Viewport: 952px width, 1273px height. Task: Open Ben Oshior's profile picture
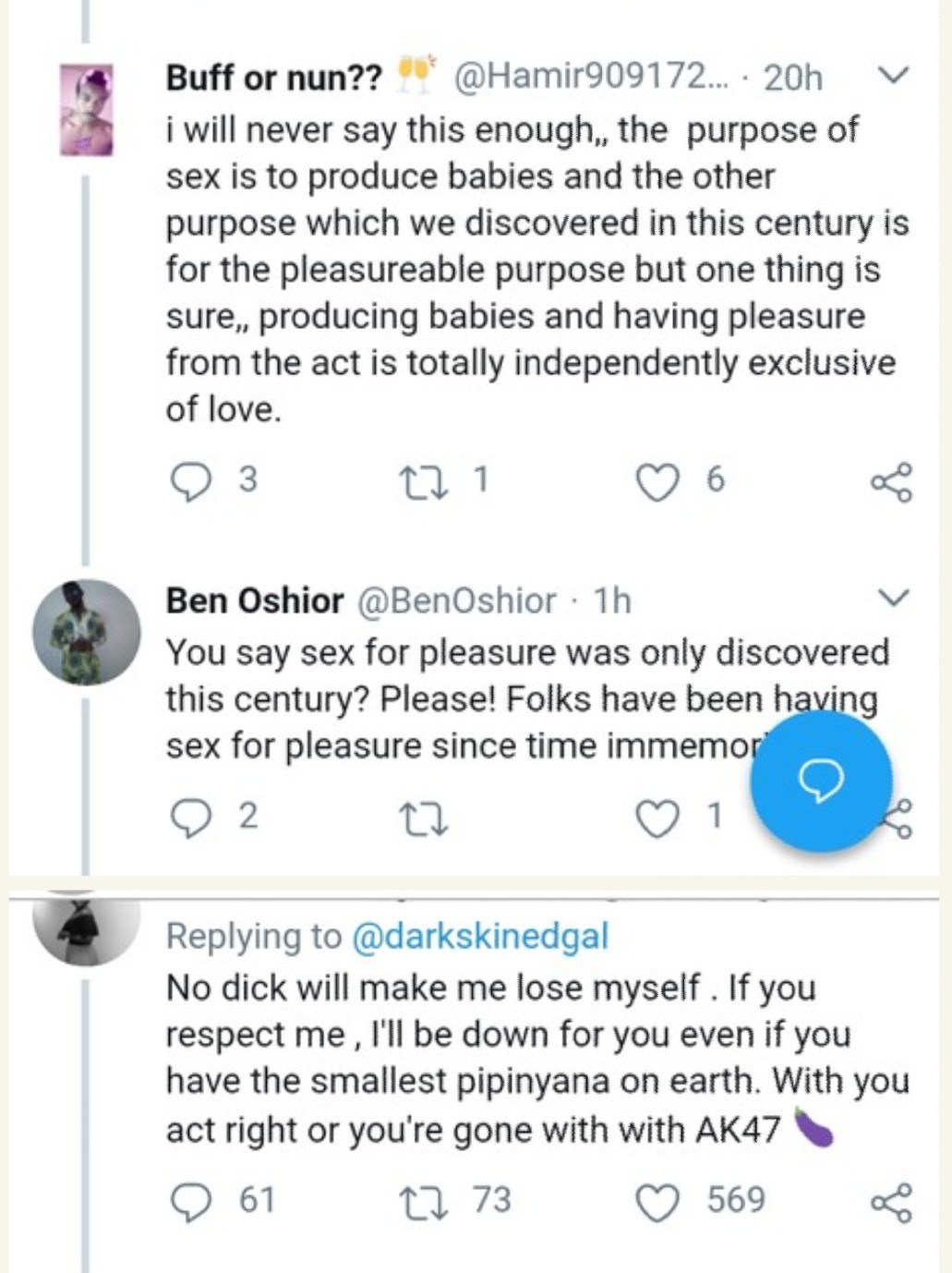(x=86, y=633)
